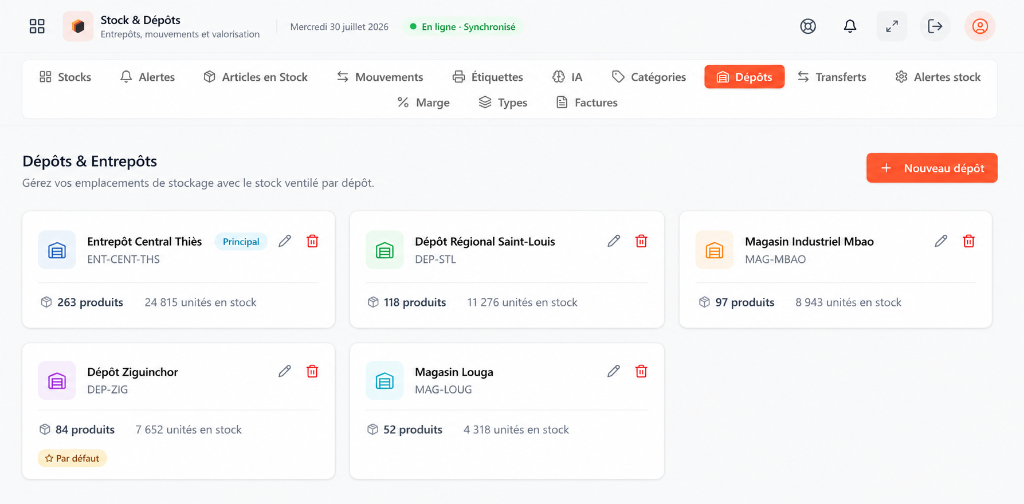Viewport: 1024px width, 504px height.
Task: Click the orange warehouse icon of Magasin Mbao
Action: 714,249
